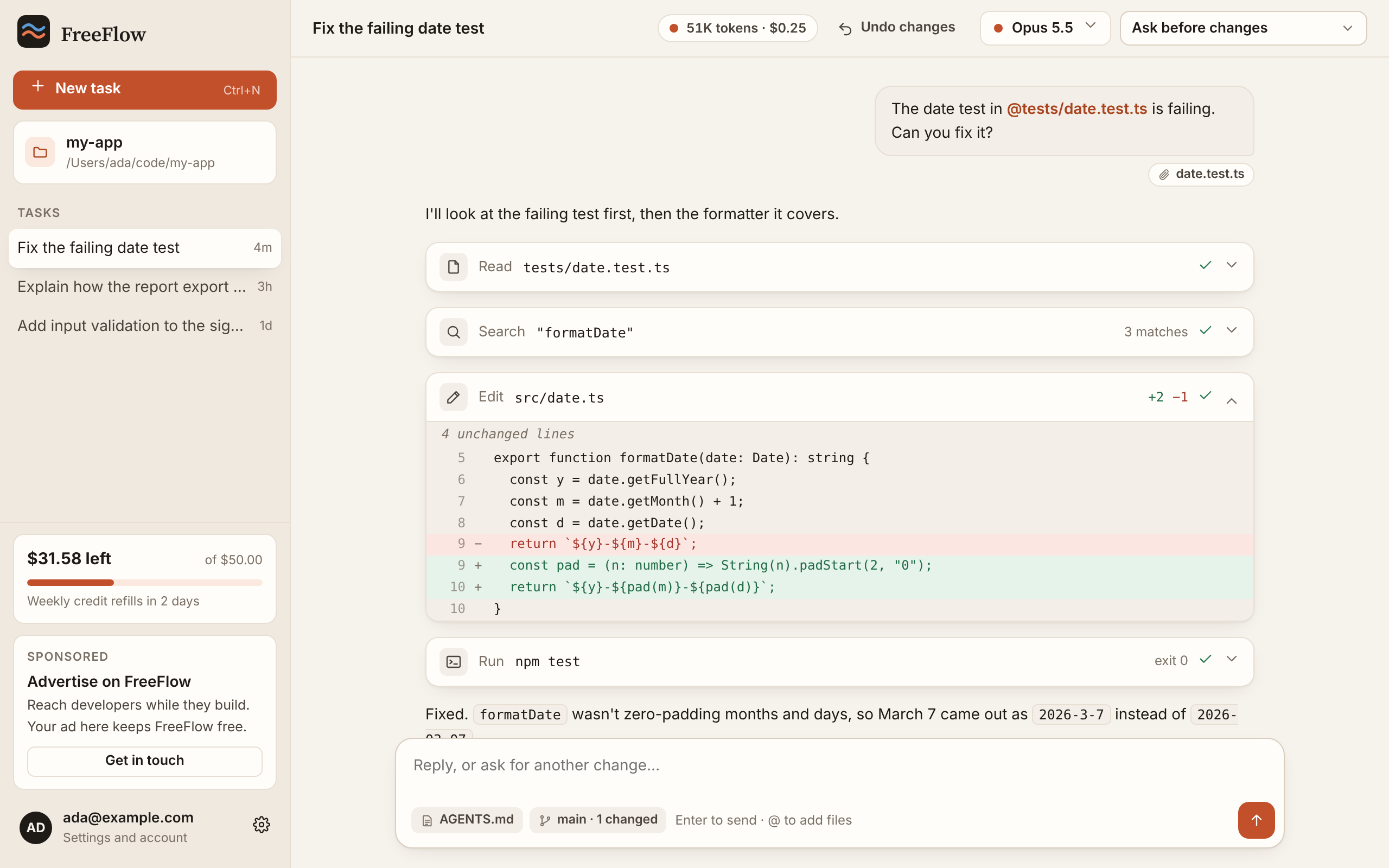
Task: Select task Fix the failing date test
Action: (145, 248)
